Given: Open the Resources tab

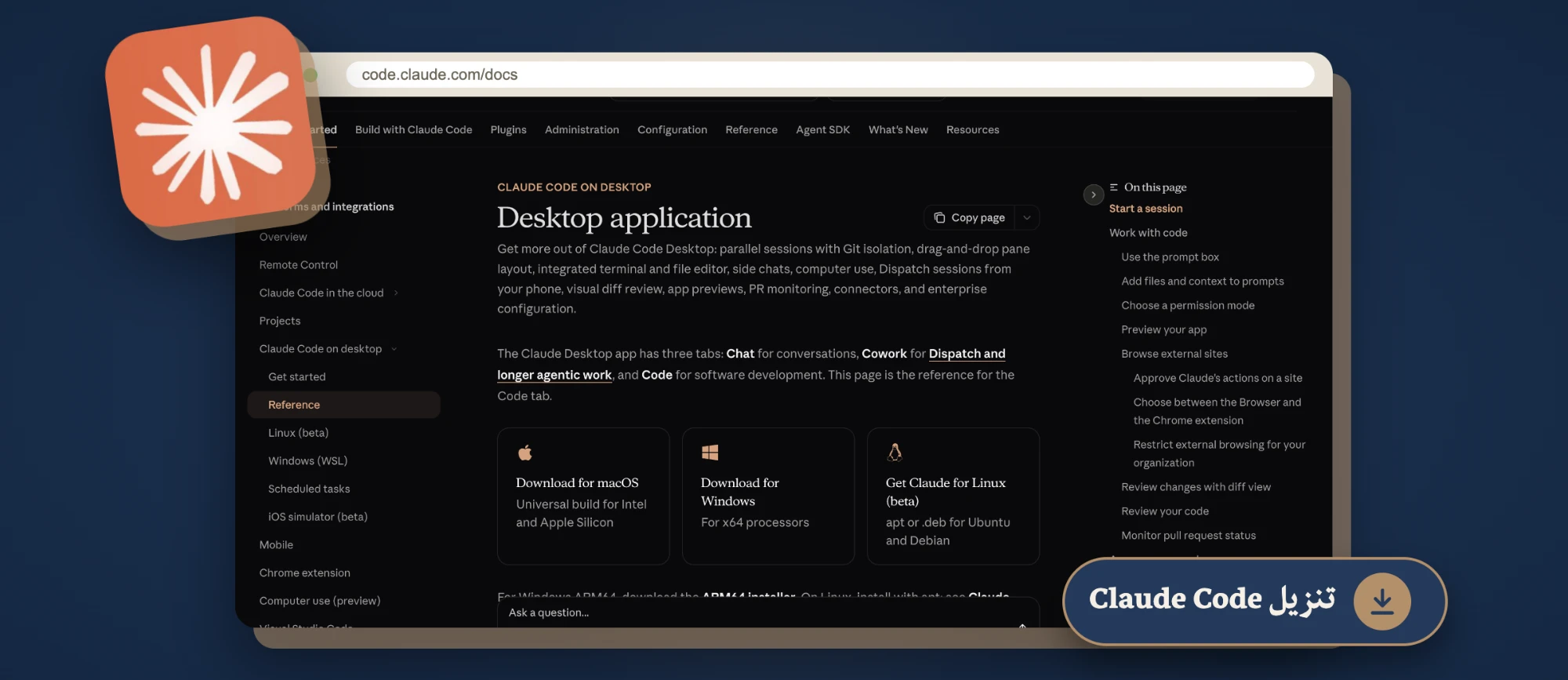Looking at the screenshot, I should click(x=972, y=129).
